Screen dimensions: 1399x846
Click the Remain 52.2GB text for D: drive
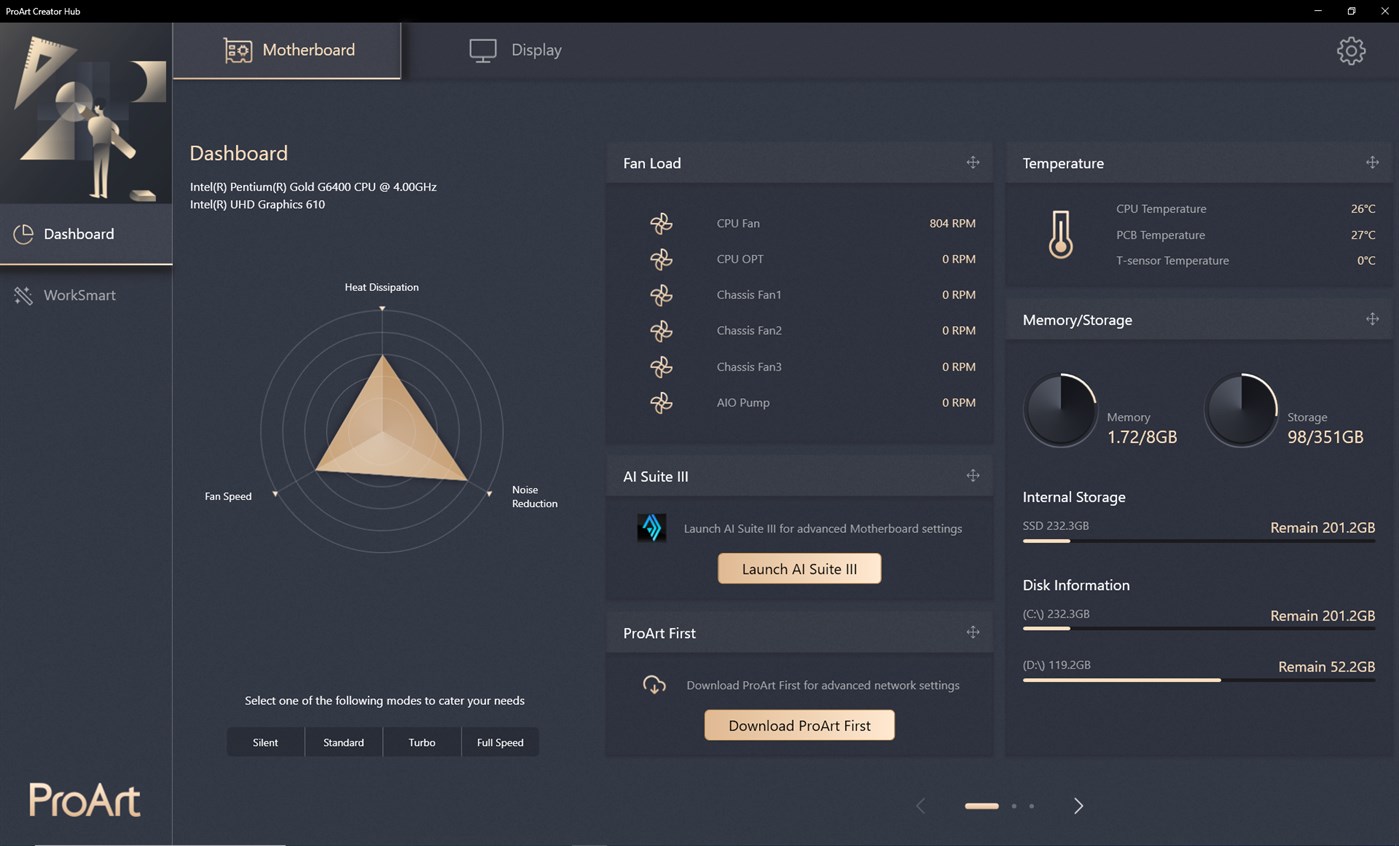1327,667
